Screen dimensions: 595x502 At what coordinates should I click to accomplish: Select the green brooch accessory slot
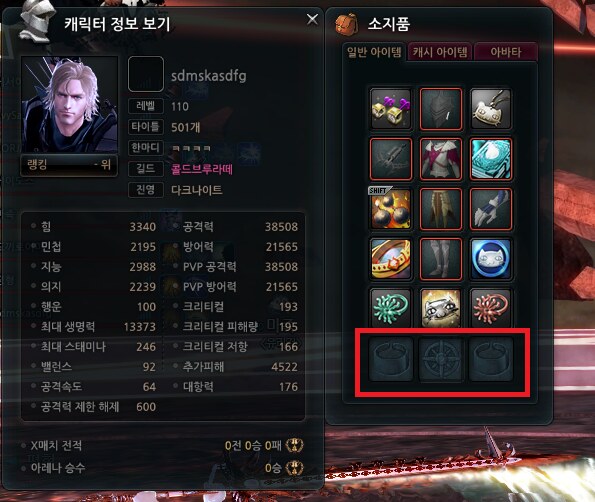click(391, 308)
